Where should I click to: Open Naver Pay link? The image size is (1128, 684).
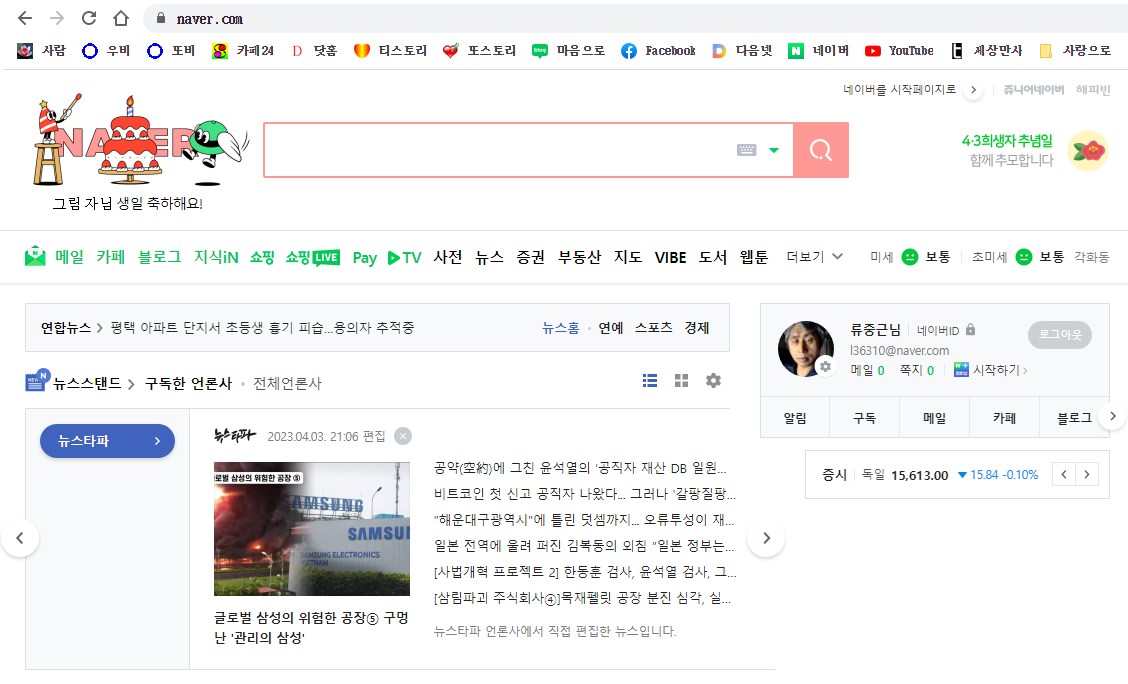pyautogui.click(x=365, y=257)
